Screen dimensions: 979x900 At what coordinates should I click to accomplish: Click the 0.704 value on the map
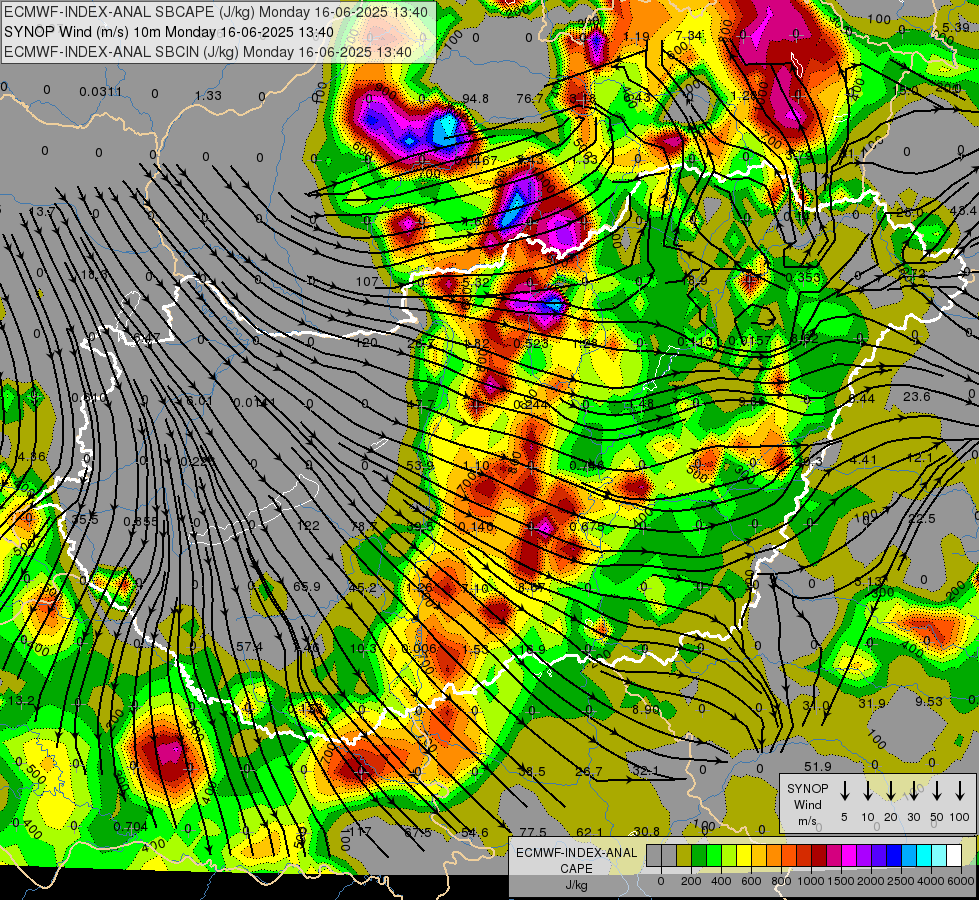point(130,827)
